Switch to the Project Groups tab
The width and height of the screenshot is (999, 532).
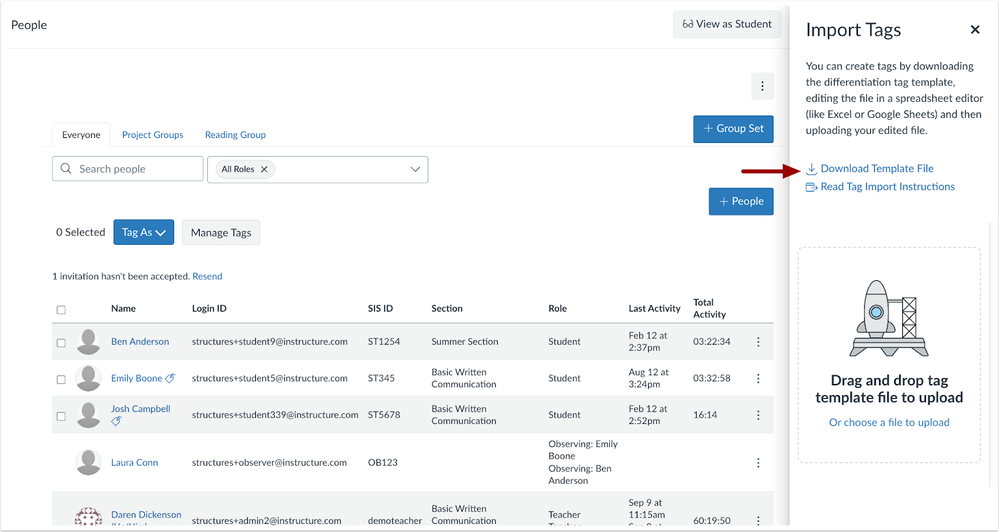point(152,134)
